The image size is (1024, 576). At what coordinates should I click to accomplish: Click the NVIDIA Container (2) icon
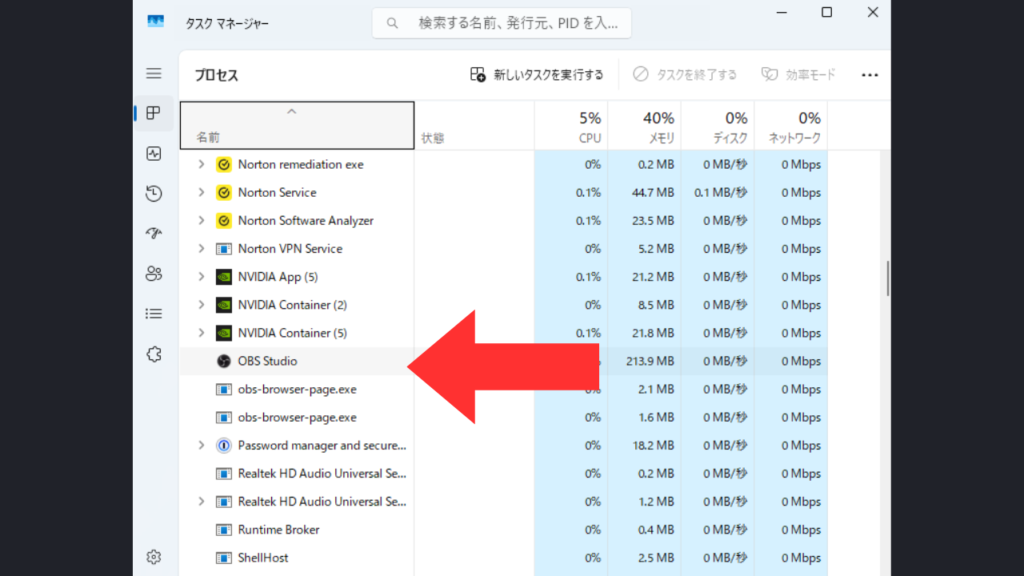(223, 305)
